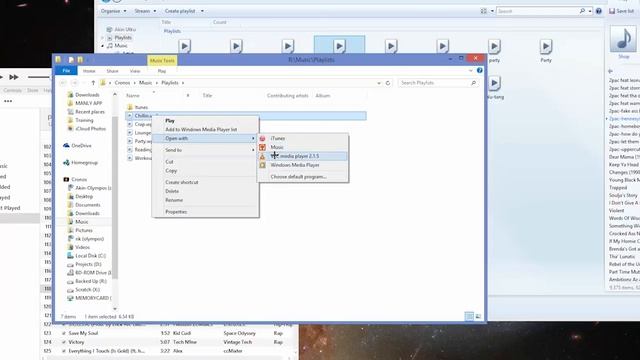Sort by Album column header
This screenshot has width=640, height=360.
click(322, 96)
